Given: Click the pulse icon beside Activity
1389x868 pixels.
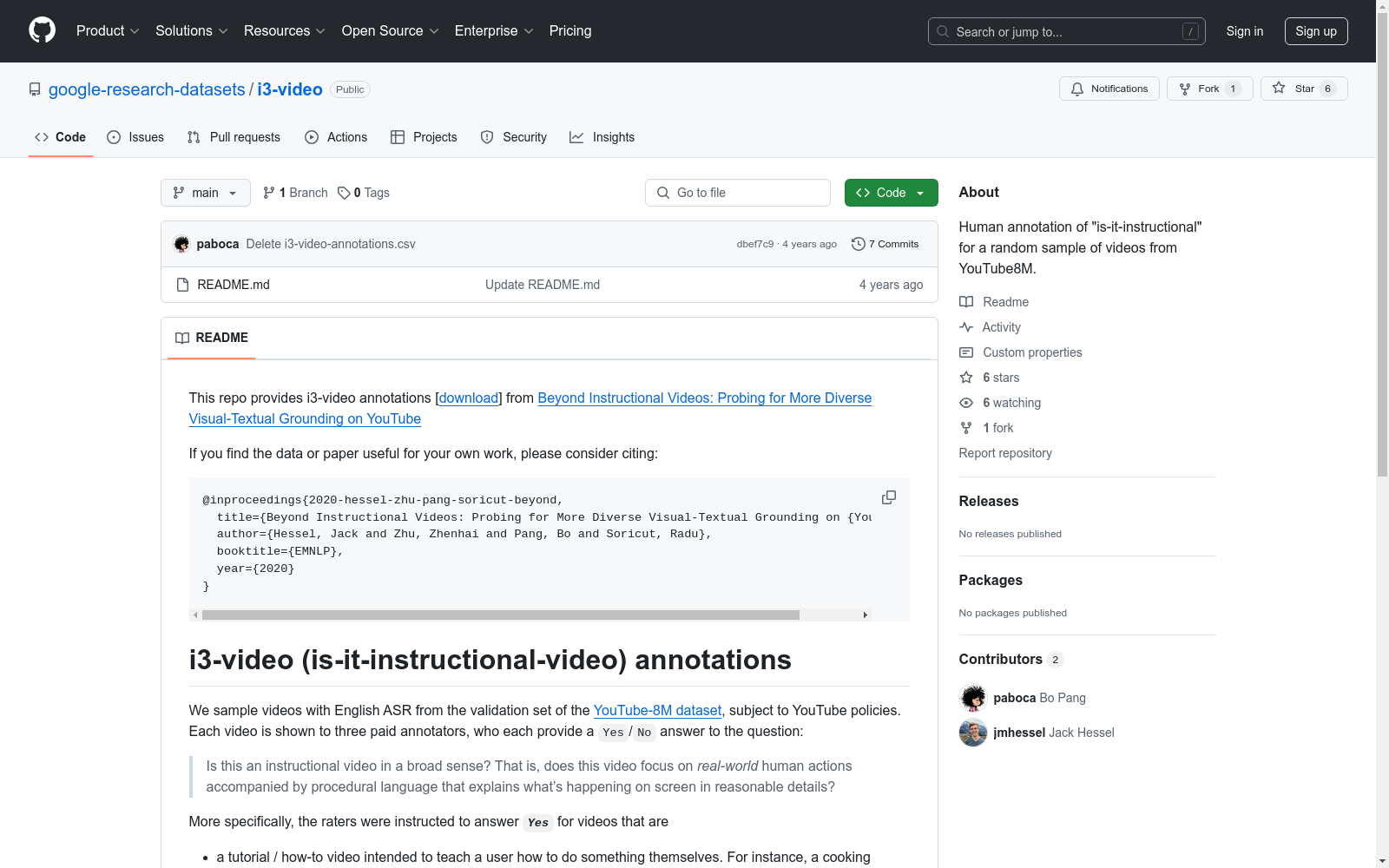Looking at the screenshot, I should [966, 327].
